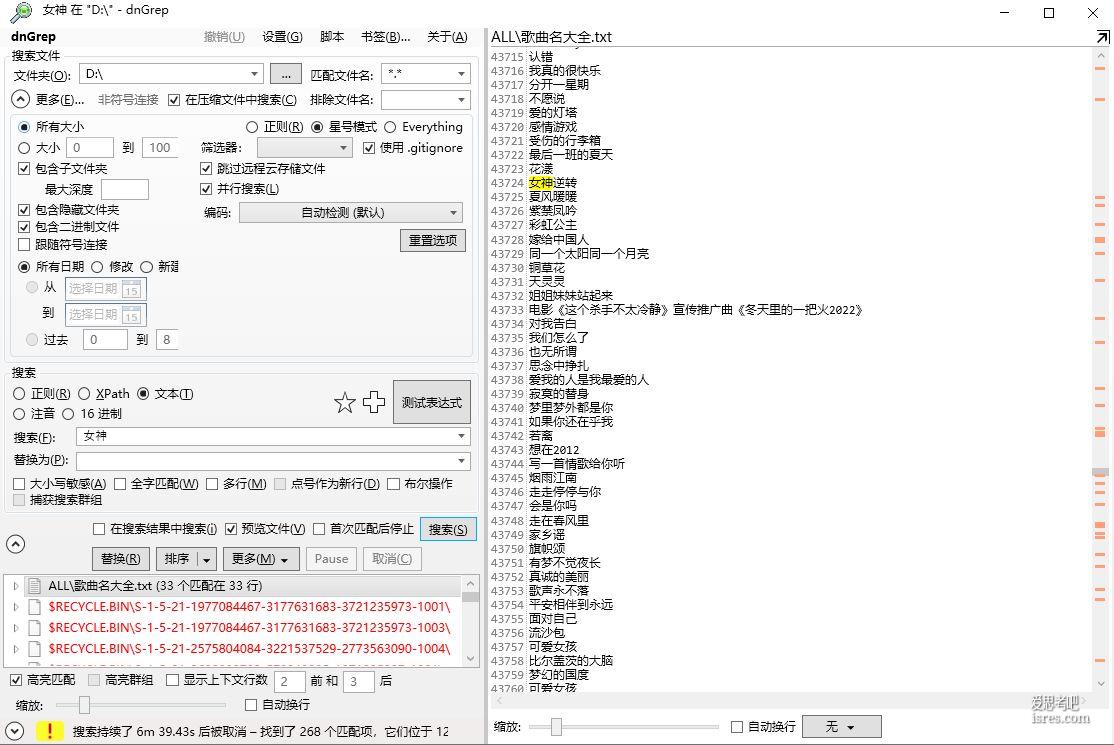Click the 最大深度 input field
The height and width of the screenshot is (745, 1114).
click(x=125, y=190)
